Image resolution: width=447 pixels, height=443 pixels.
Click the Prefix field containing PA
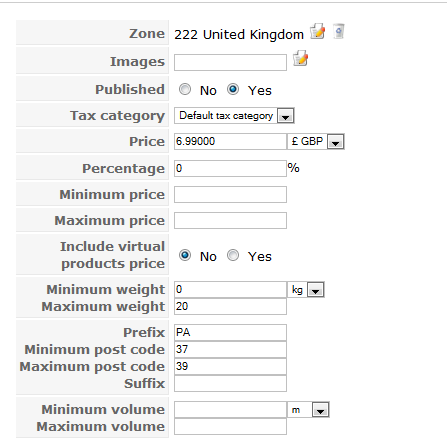230,333
